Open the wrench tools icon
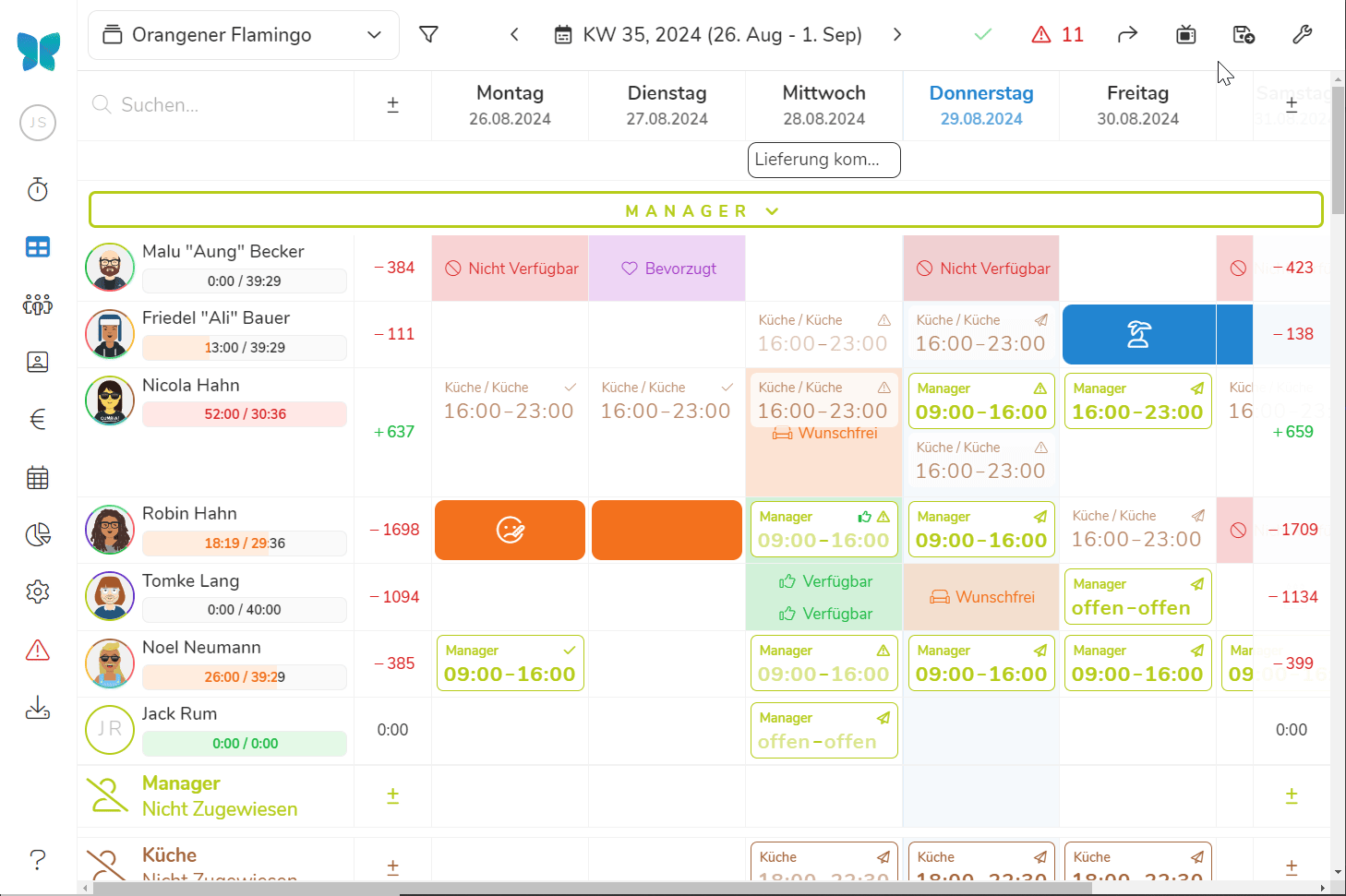Viewport: 1346px width, 896px height. [x=1302, y=35]
